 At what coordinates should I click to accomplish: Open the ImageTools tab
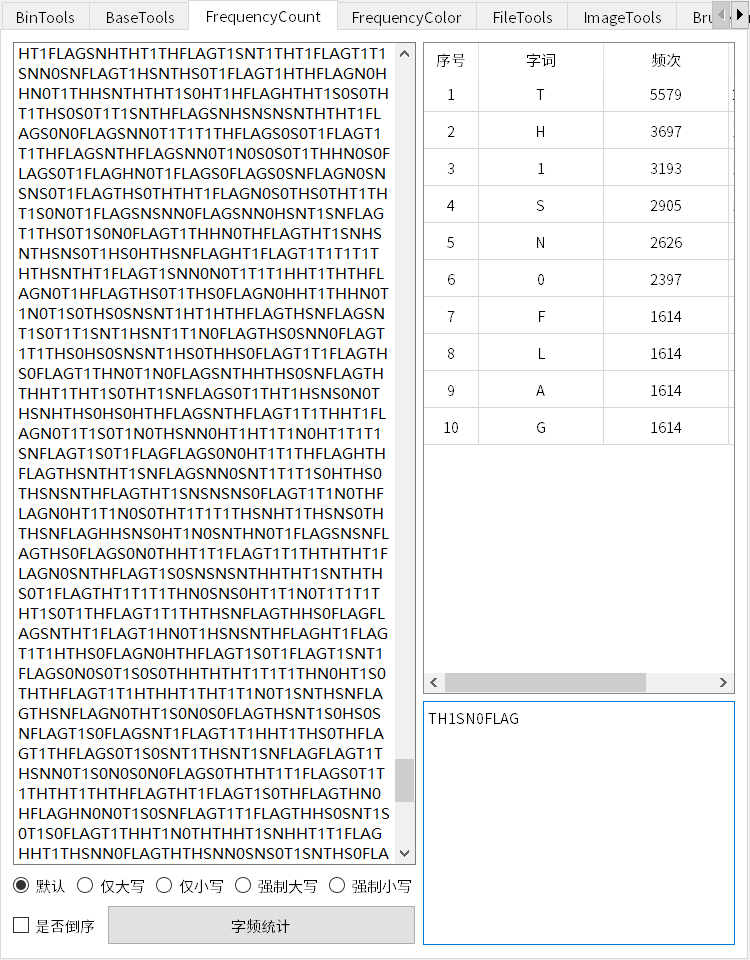pos(622,17)
